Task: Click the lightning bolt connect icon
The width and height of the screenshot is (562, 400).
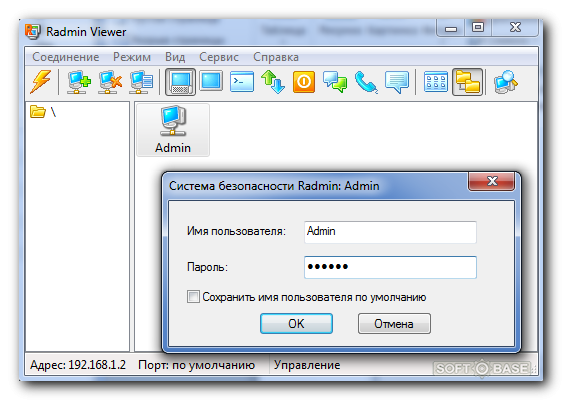Action: tap(40, 81)
